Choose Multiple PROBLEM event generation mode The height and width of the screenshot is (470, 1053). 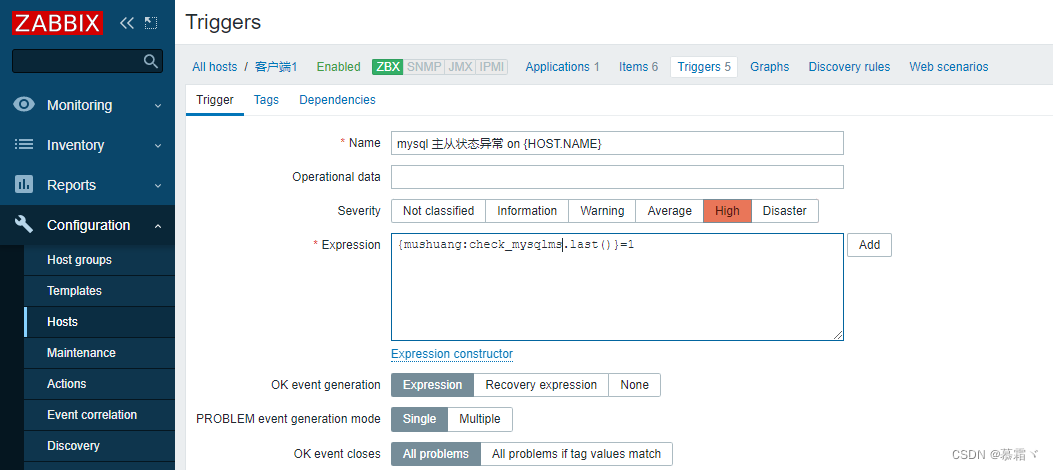point(479,419)
